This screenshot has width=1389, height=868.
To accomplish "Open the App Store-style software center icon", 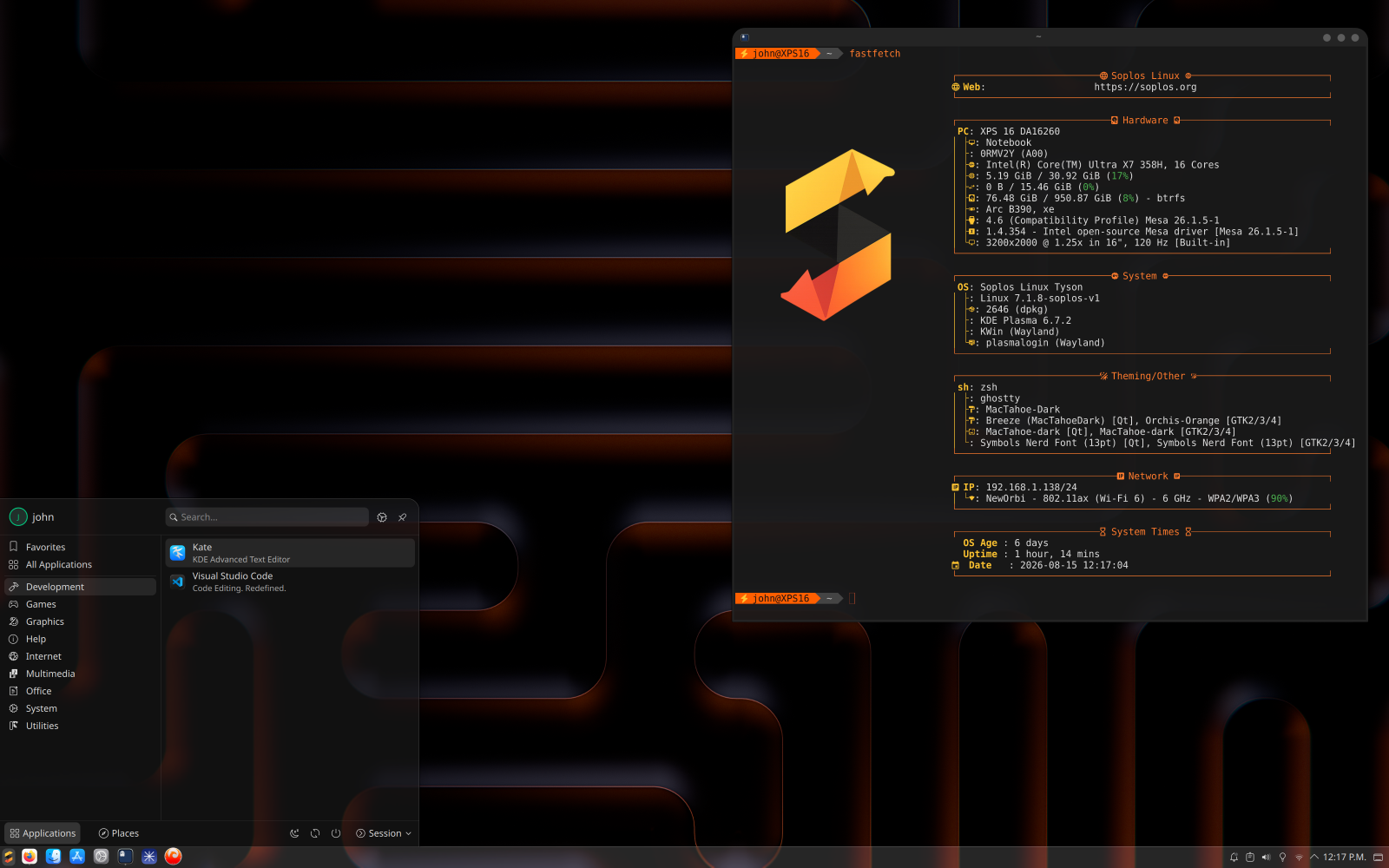I will click(77, 857).
